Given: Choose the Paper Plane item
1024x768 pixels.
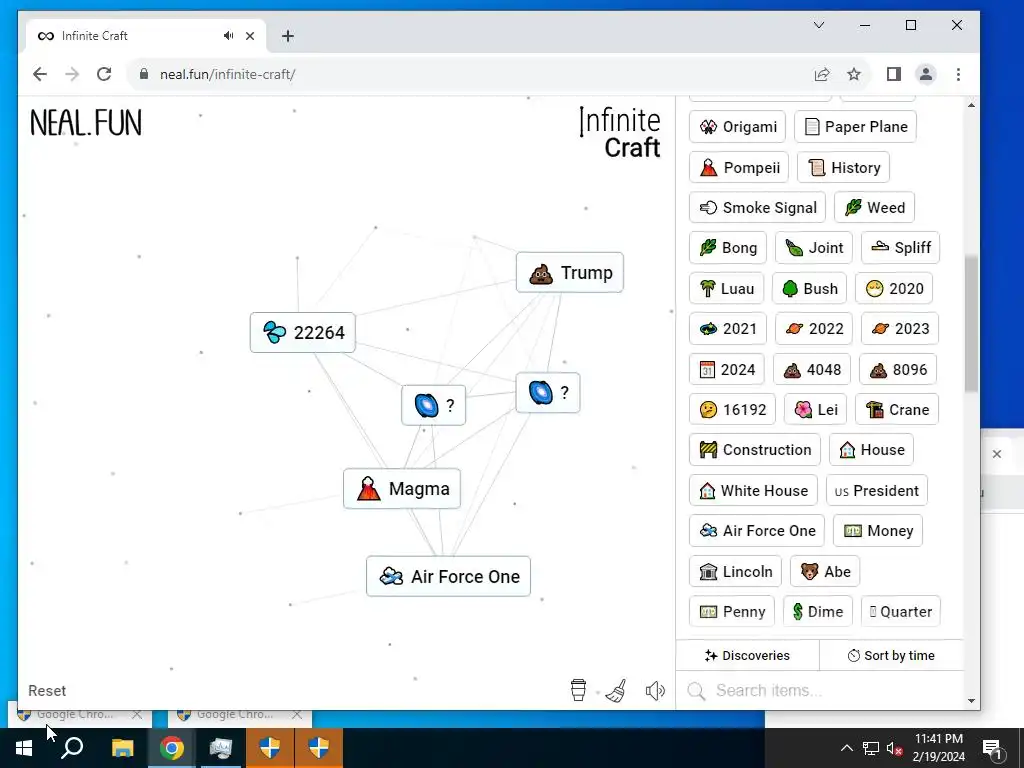Looking at the screenshot, I should 856,127.
